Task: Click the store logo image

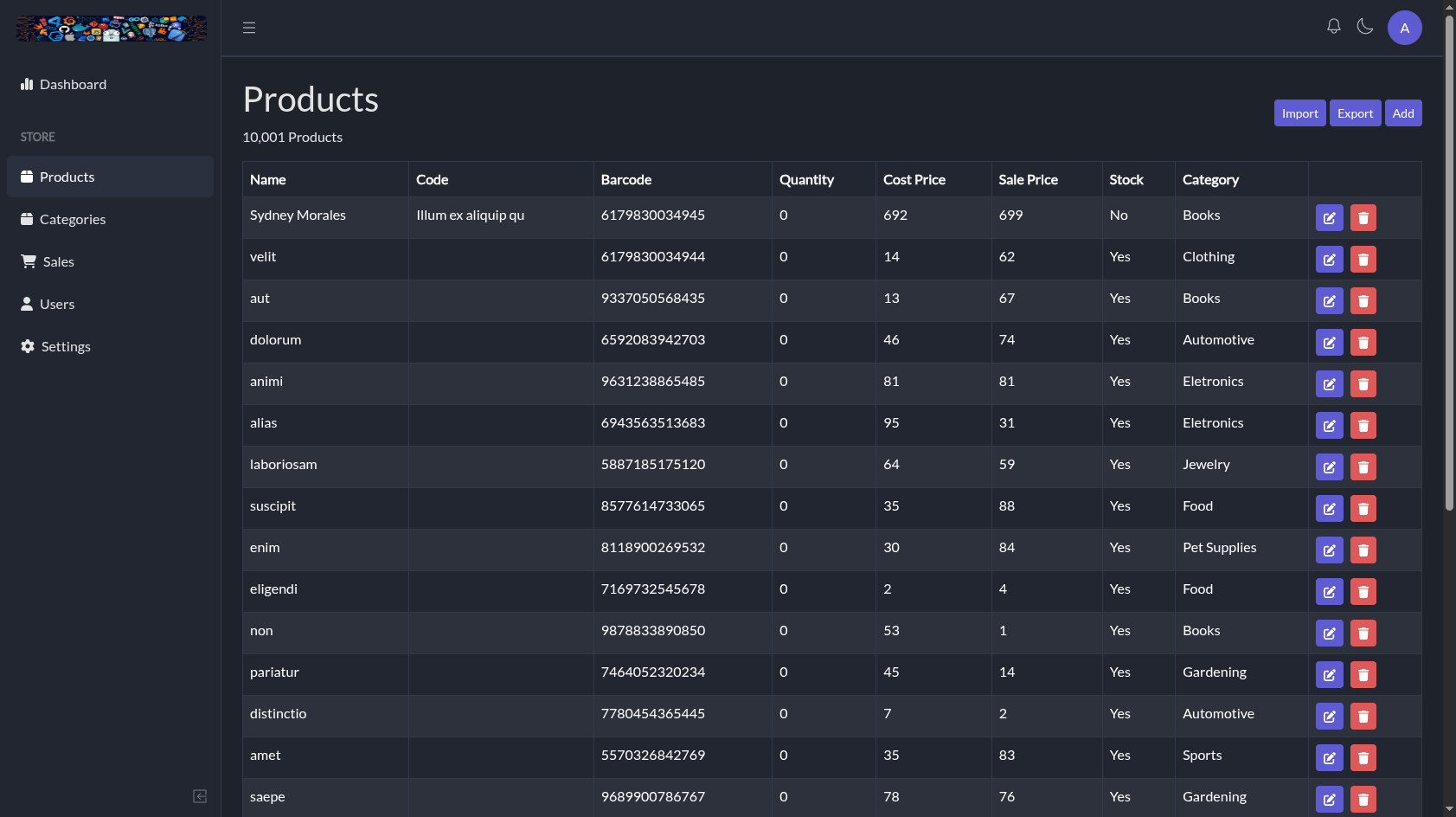Action: point(112,29)
